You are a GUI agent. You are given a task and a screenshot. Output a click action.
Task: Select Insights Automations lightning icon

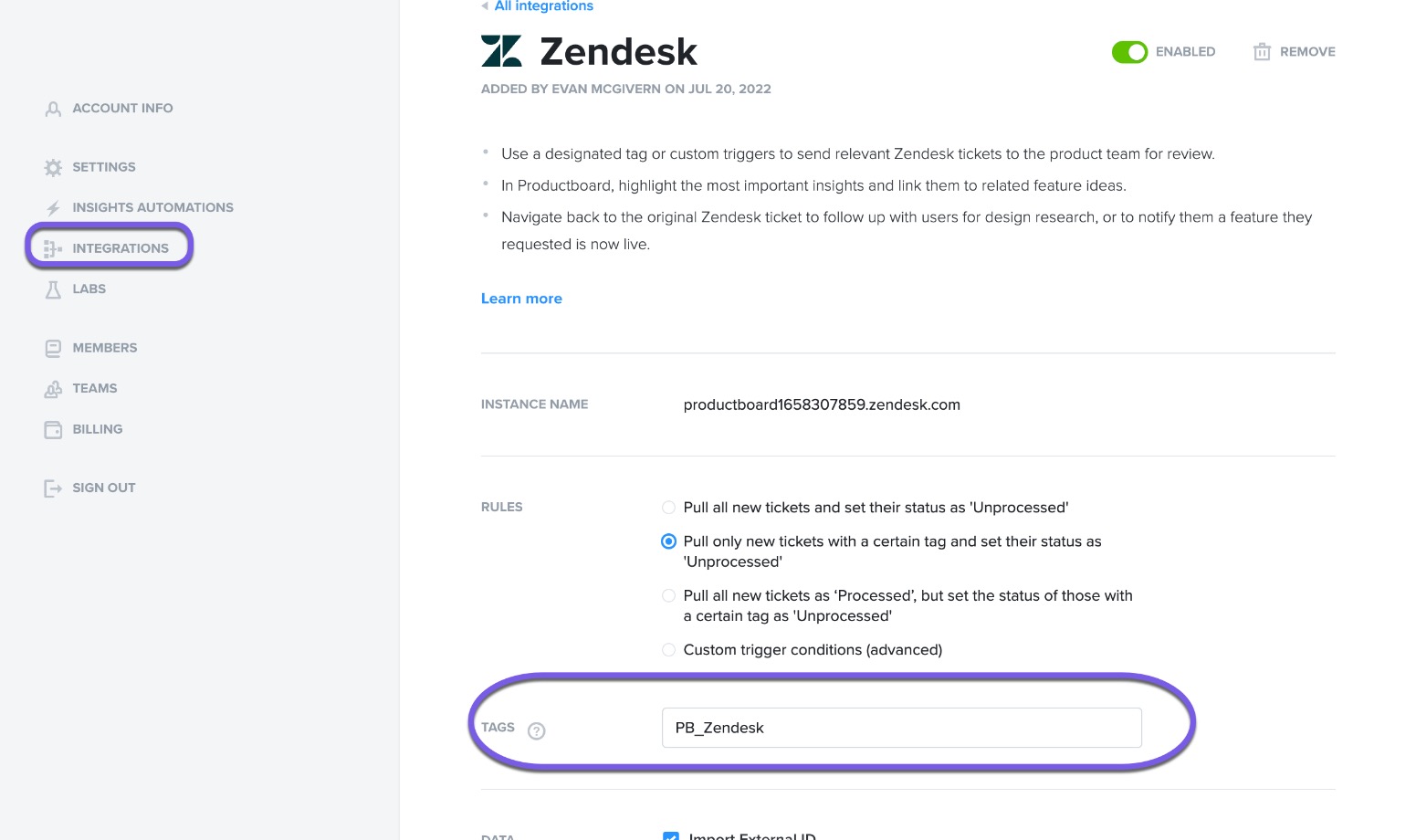(x=53, y=208)
